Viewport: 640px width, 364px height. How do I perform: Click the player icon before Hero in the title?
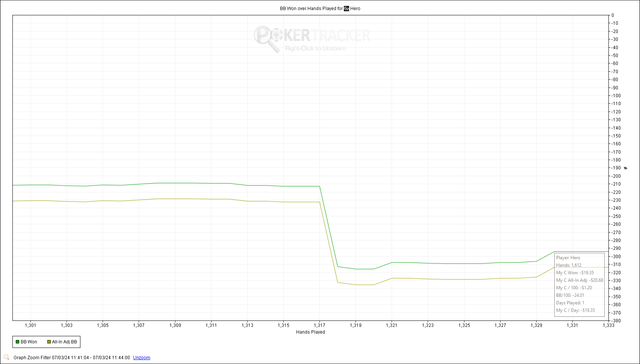[x=347, y=8]
